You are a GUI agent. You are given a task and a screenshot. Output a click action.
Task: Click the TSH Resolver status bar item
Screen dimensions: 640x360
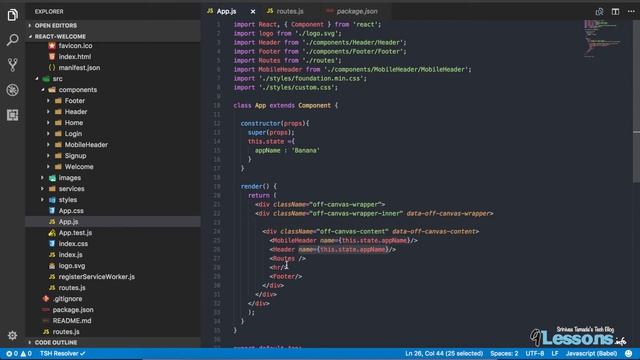[x=62, y=353]
